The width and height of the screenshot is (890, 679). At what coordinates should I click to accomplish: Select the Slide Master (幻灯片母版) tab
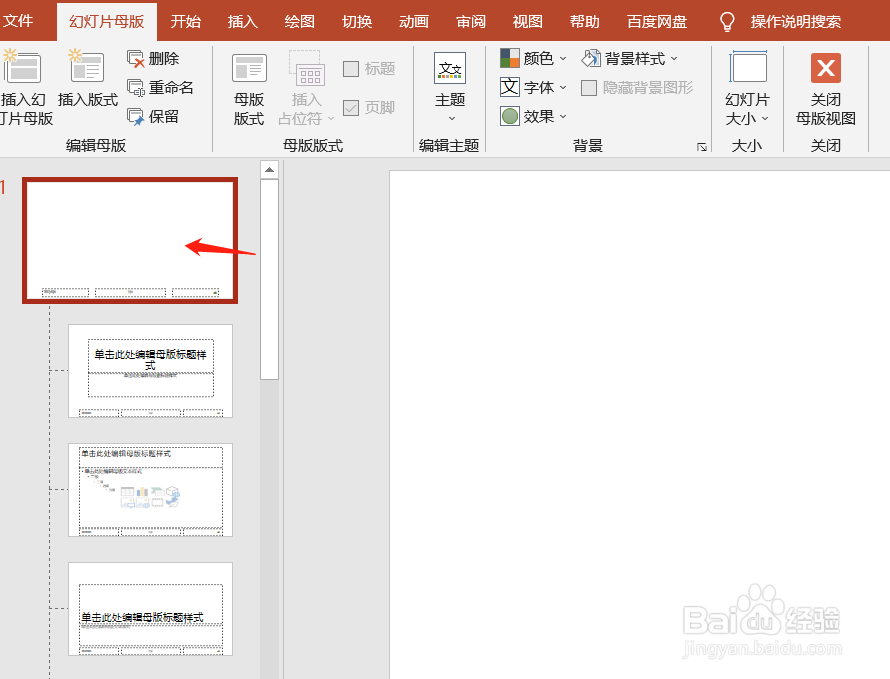pos(107,22)
